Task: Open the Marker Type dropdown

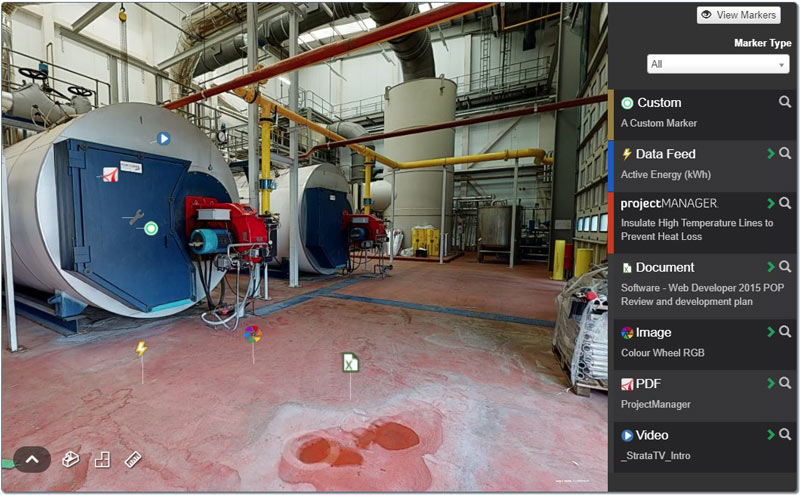Action: (718, 64)
